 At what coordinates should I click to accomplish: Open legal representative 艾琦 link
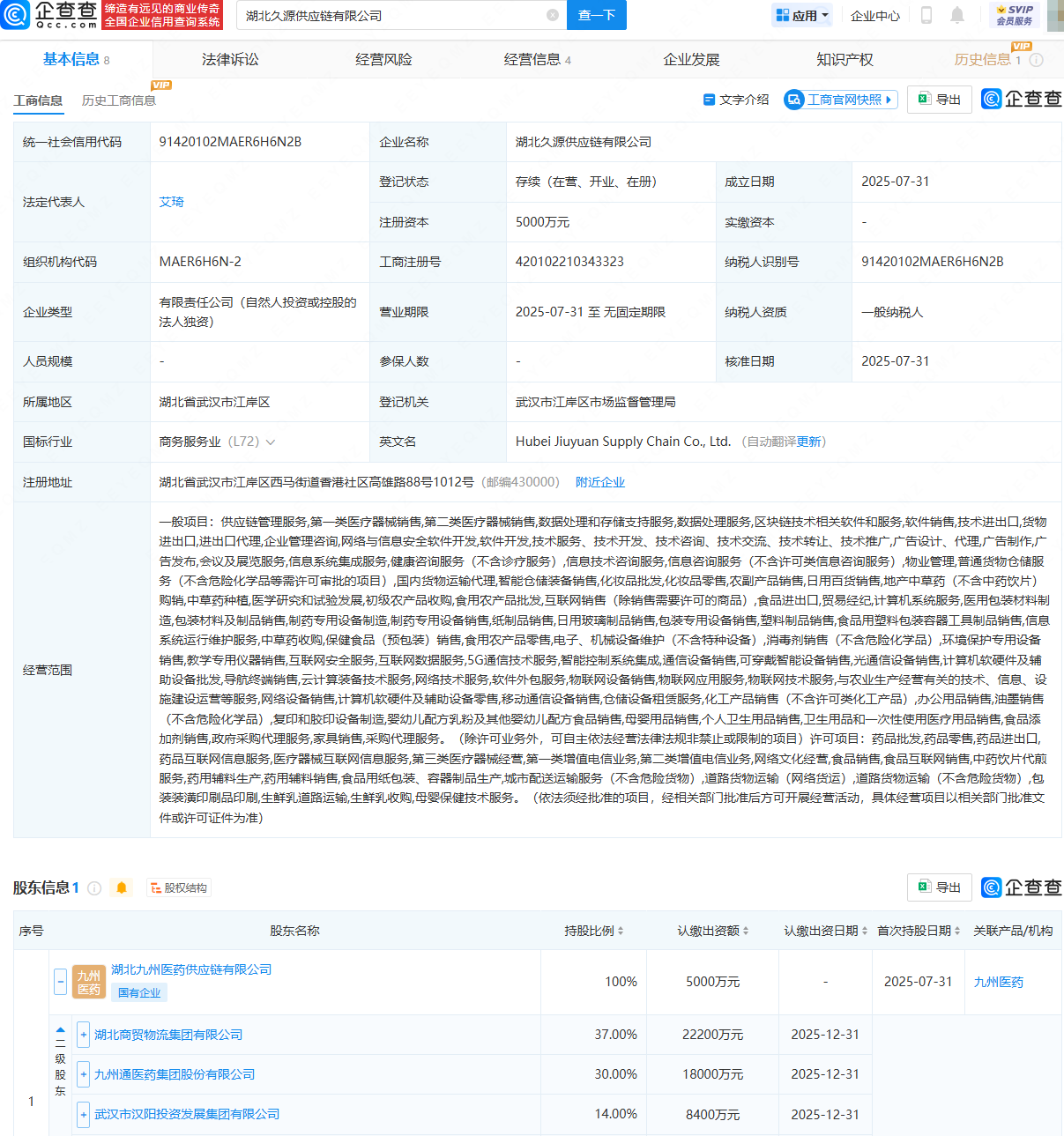[171, 202]
